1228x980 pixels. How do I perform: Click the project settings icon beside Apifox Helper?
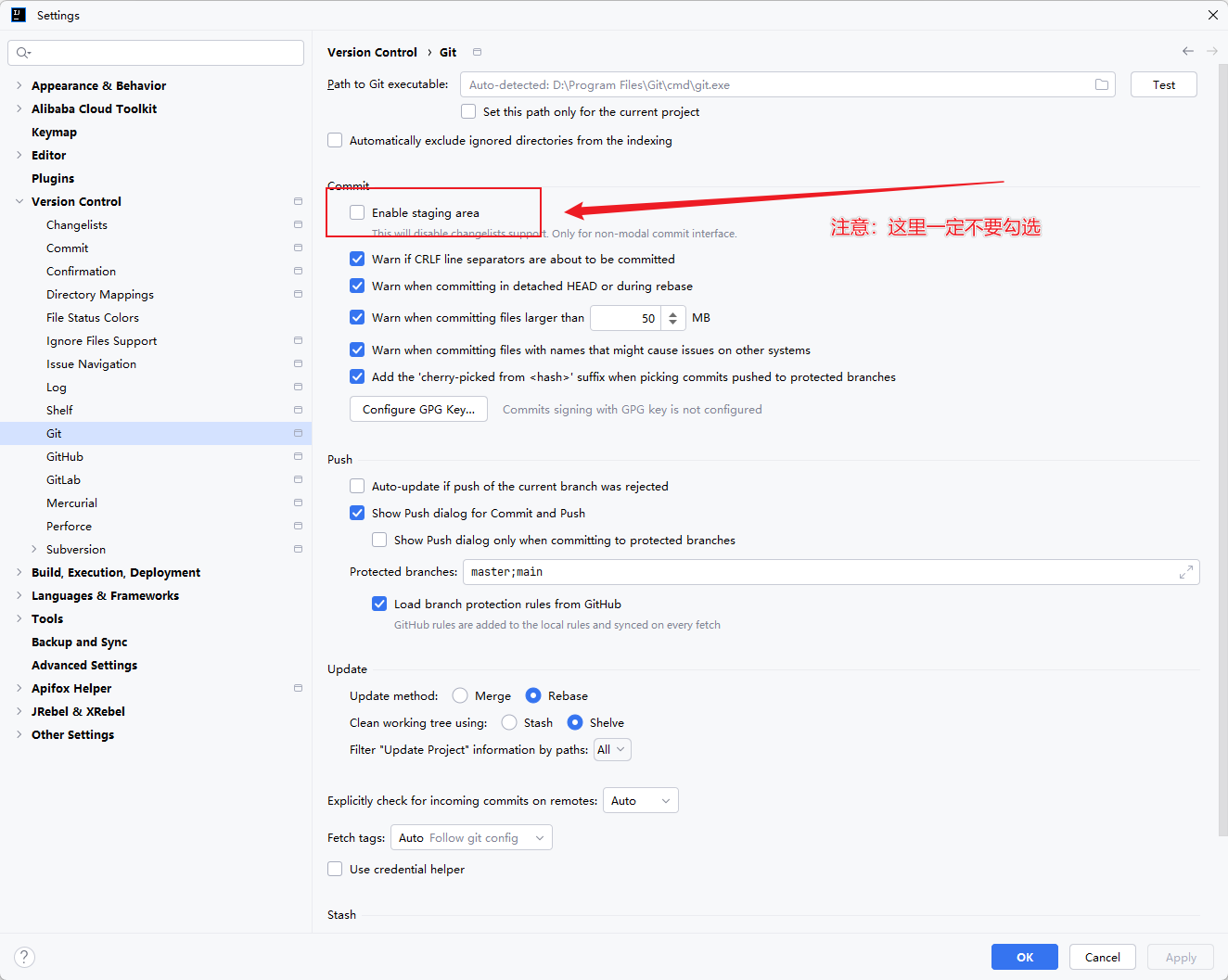click(x=298, y=688)
